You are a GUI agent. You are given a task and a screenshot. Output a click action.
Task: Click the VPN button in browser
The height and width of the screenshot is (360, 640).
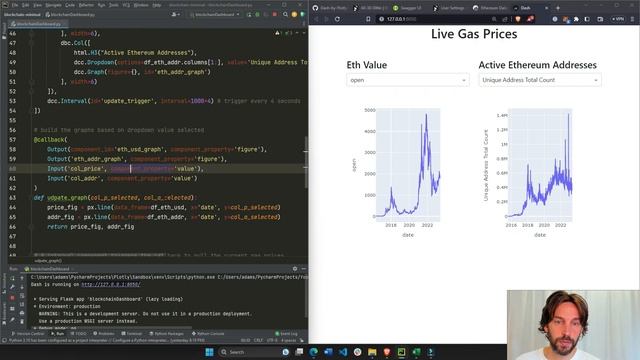point(618,19)
